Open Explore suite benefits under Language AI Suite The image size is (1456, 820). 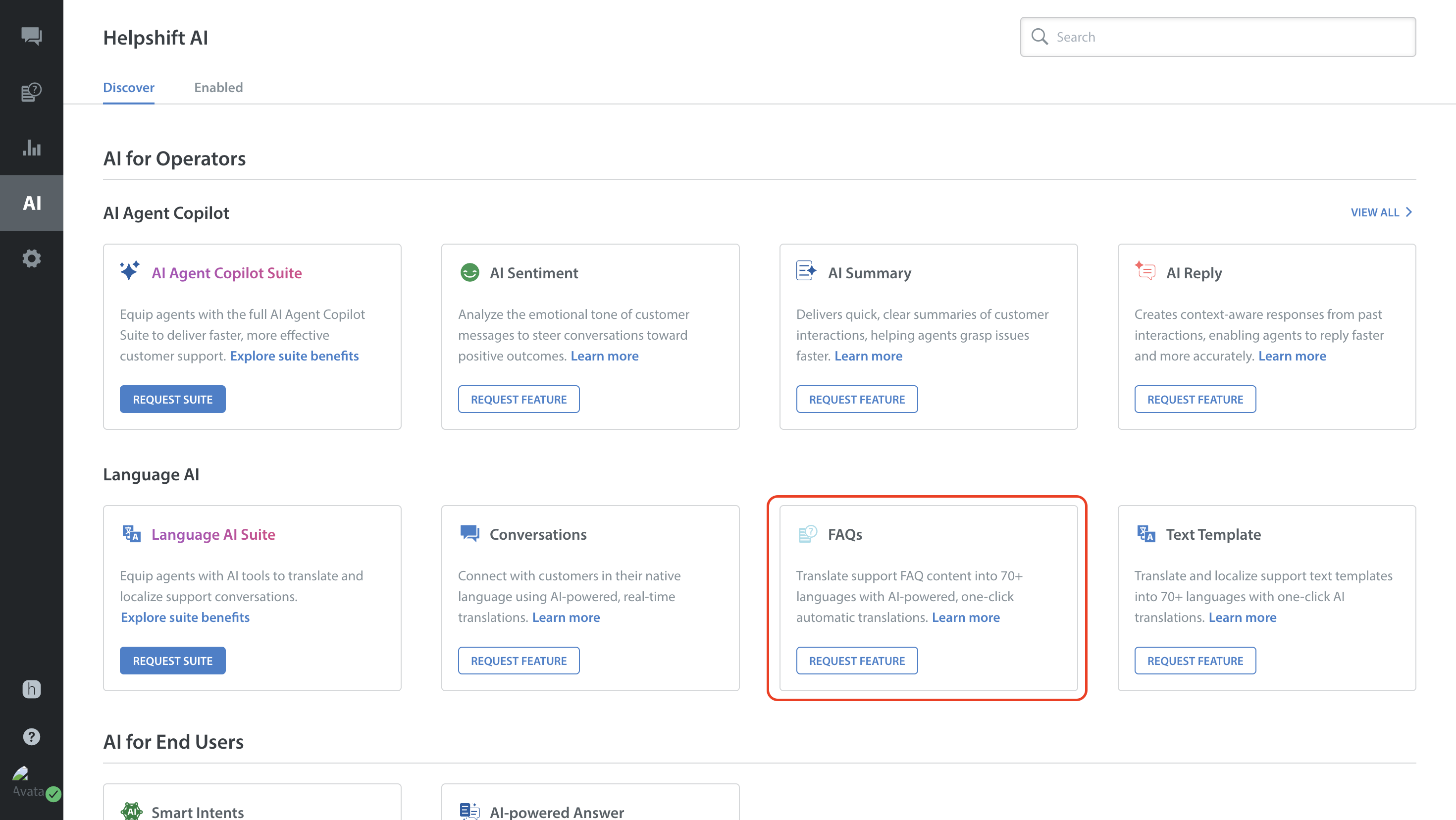(x=185, y=617)
